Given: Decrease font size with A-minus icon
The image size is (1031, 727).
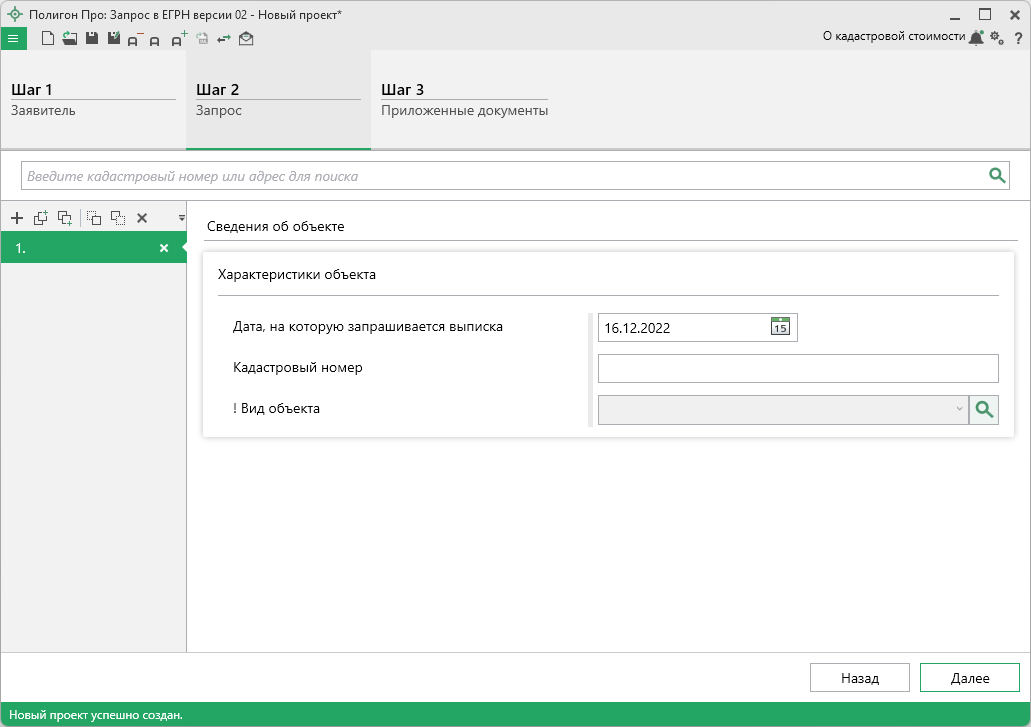Looking at the screenshot, I should tap(134, 40).
